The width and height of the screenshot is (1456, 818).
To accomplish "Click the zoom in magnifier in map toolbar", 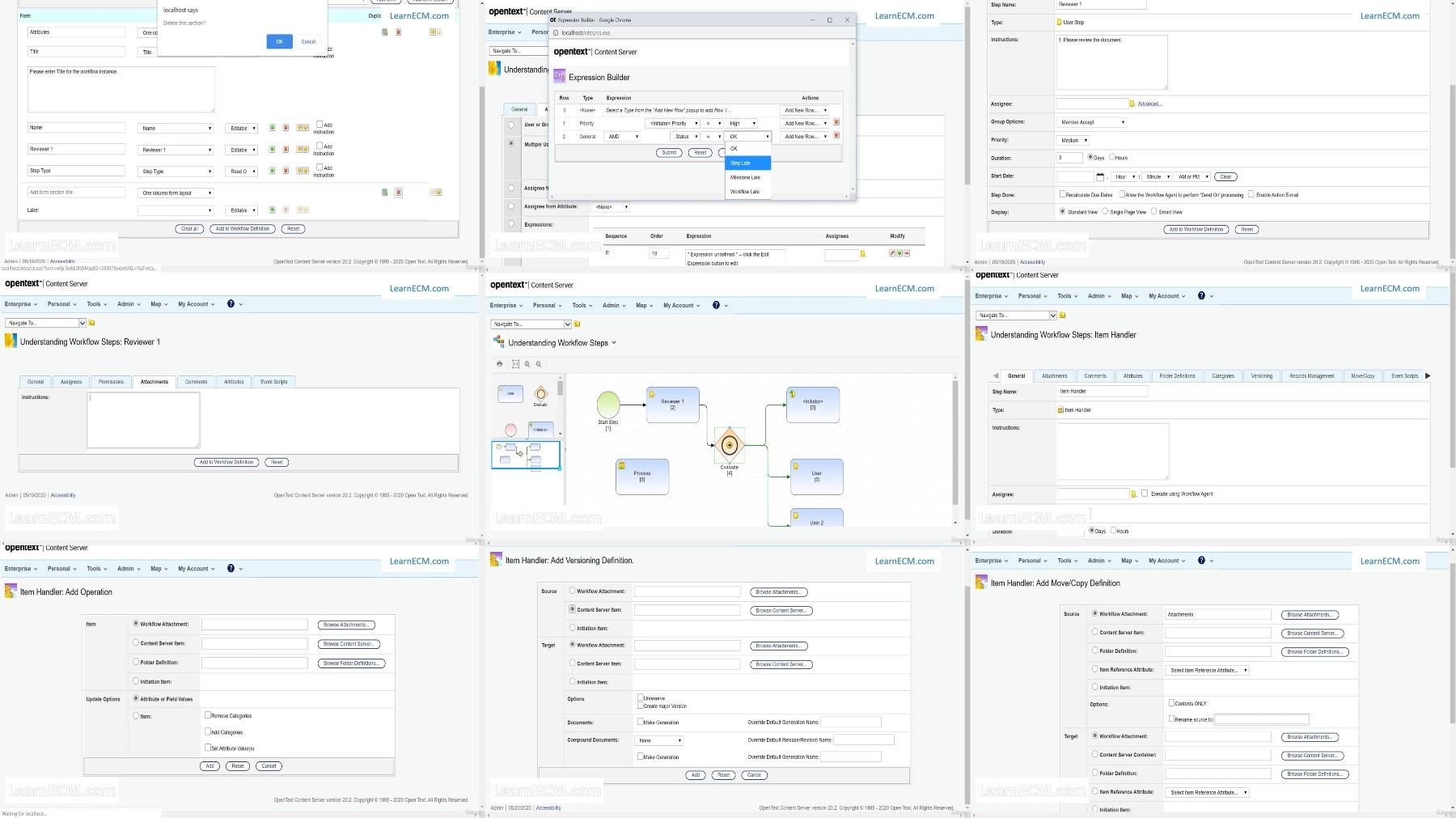I will pos(527,364).
